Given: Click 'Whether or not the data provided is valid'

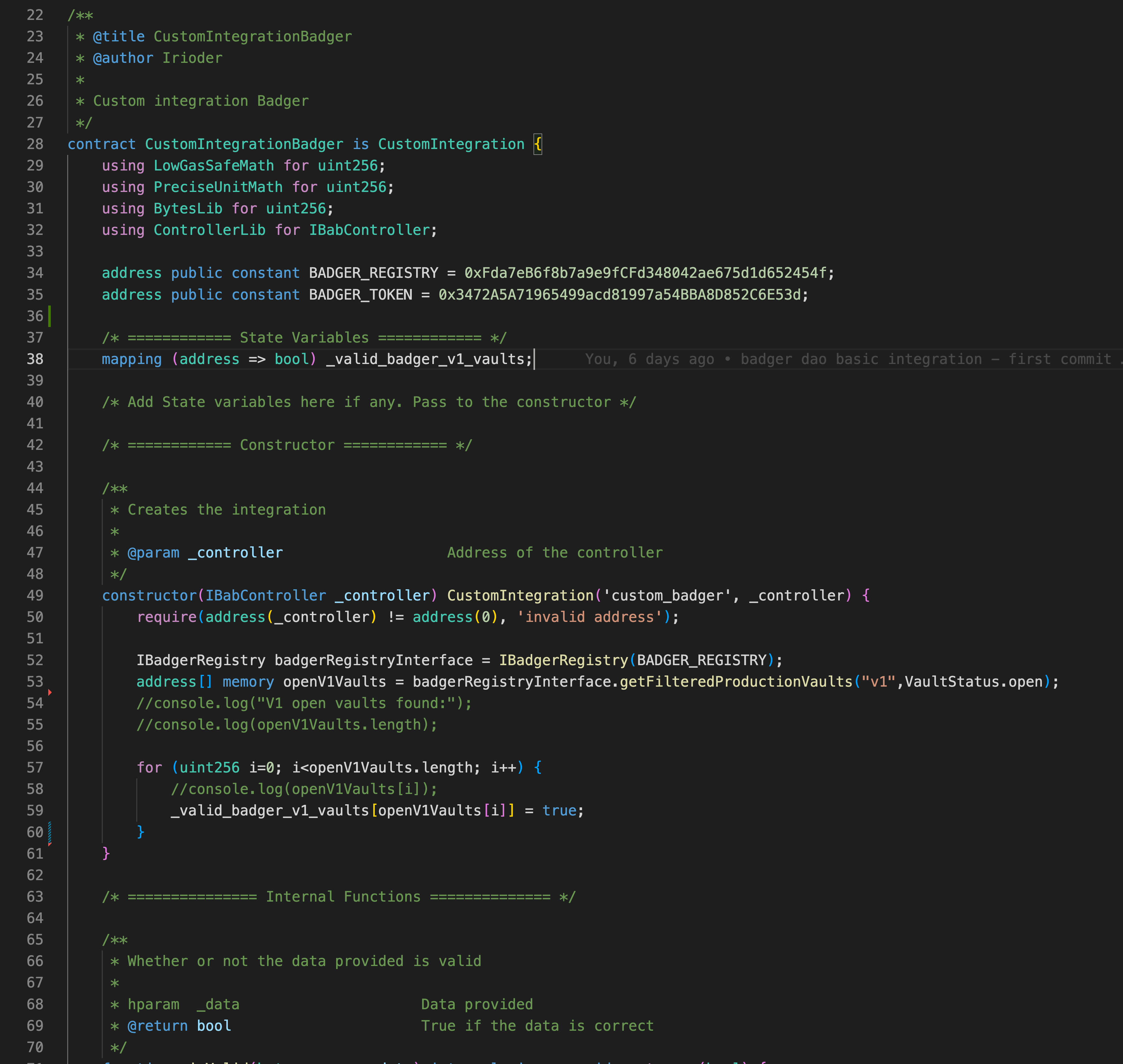Looking at the screenshot, I should 304,961.
